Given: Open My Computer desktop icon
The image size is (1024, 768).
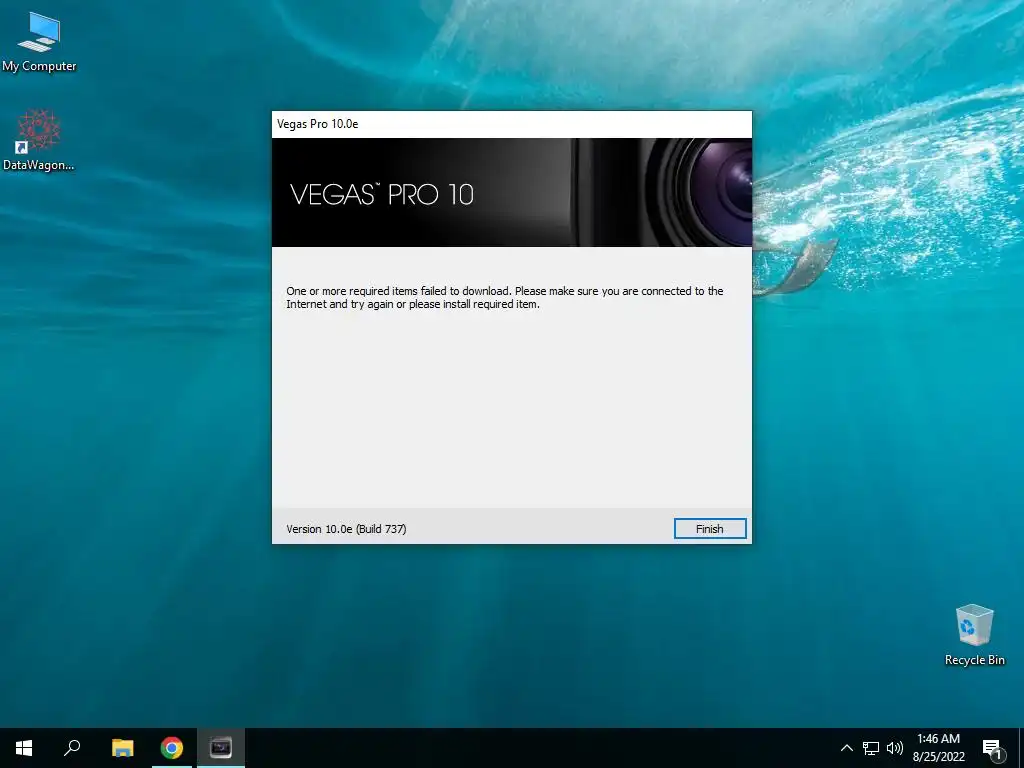Looking at the screenshot, I should click(39, 42).
